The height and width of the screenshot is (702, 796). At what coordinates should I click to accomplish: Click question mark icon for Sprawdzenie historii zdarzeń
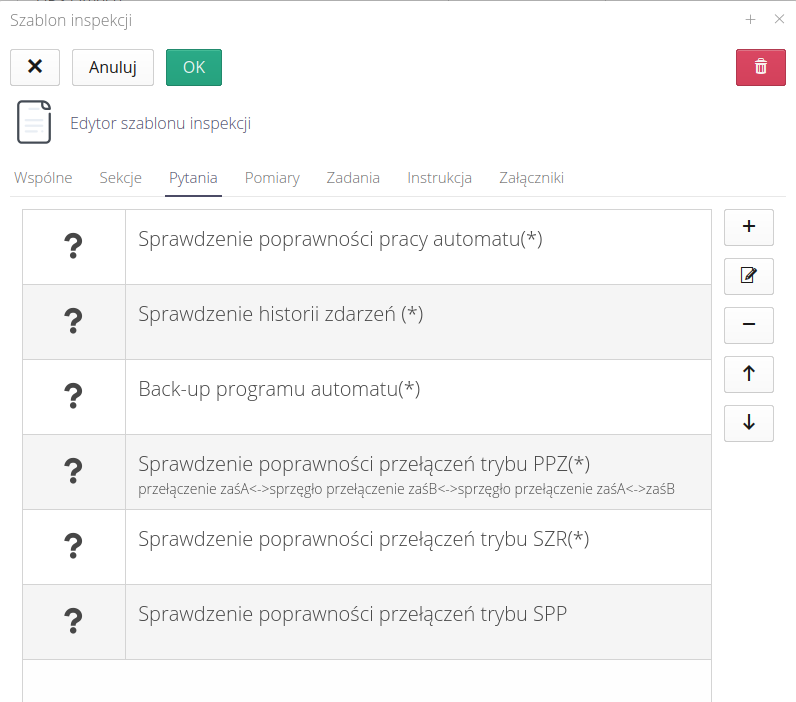[73, 322]
